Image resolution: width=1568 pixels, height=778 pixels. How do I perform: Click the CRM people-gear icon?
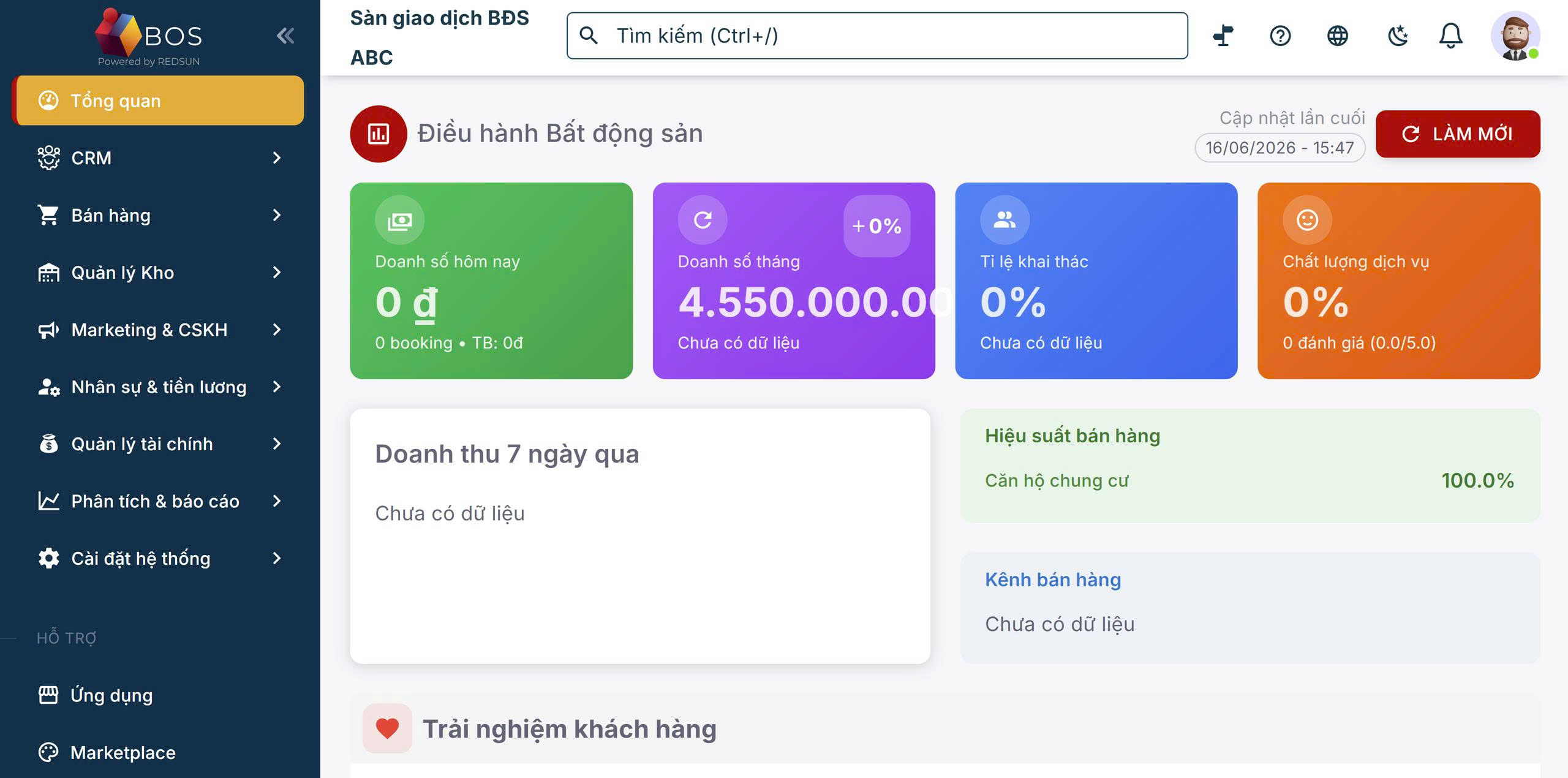[48, 158]
